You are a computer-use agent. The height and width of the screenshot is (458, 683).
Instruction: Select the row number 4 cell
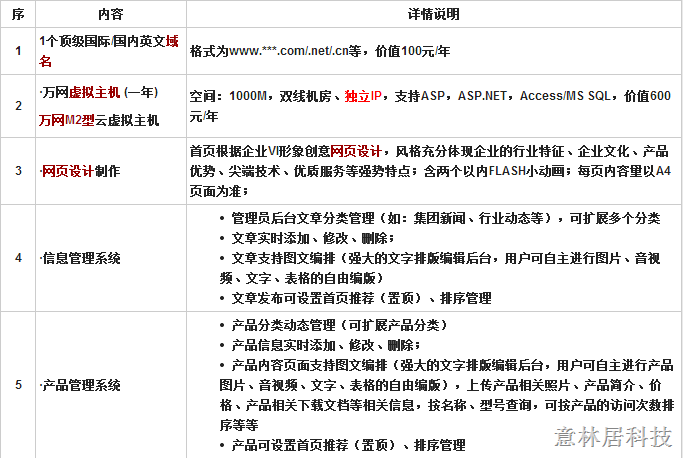coord(17,258)
